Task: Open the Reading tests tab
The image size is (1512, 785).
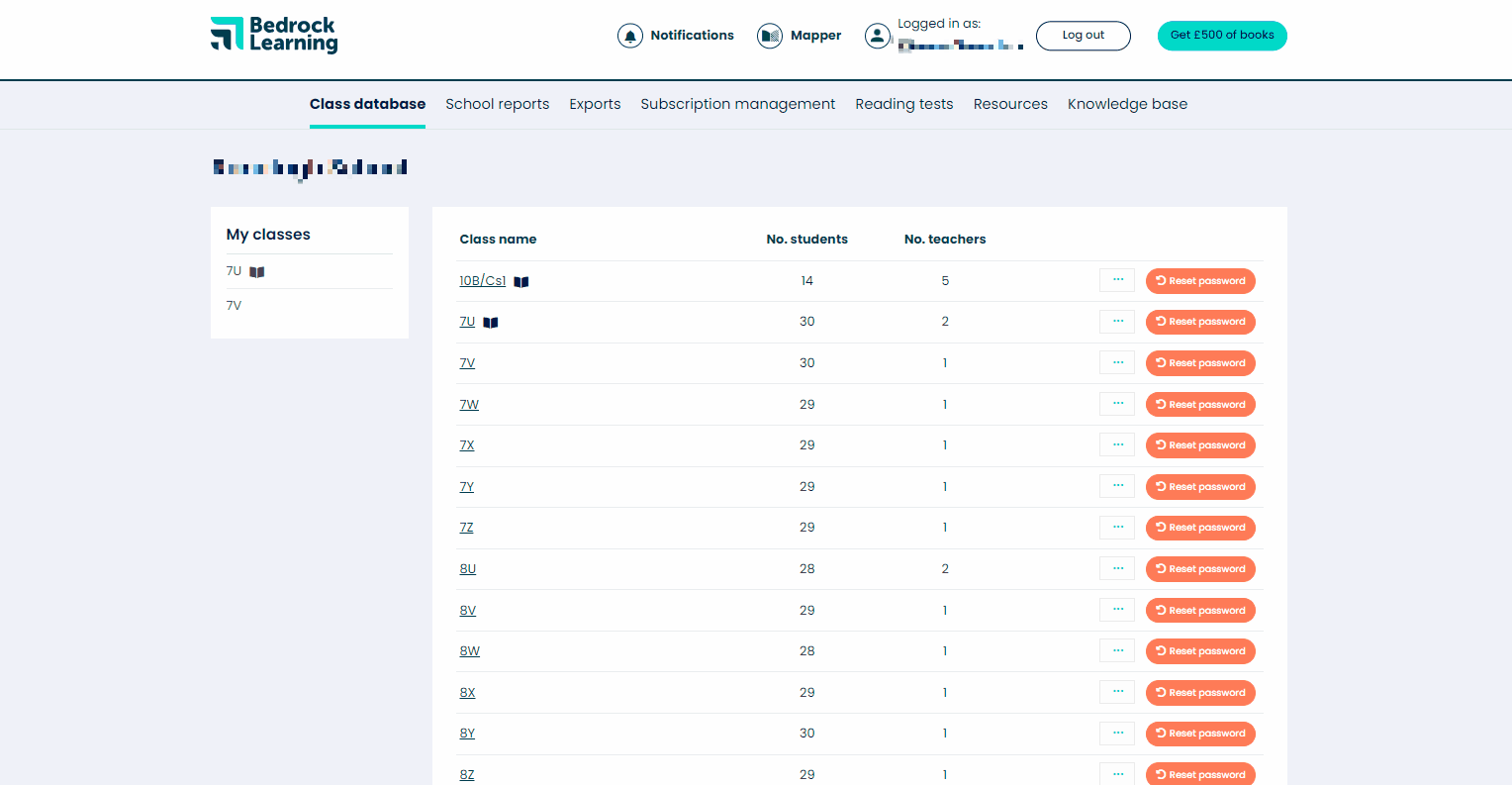Action: point(904,104)
